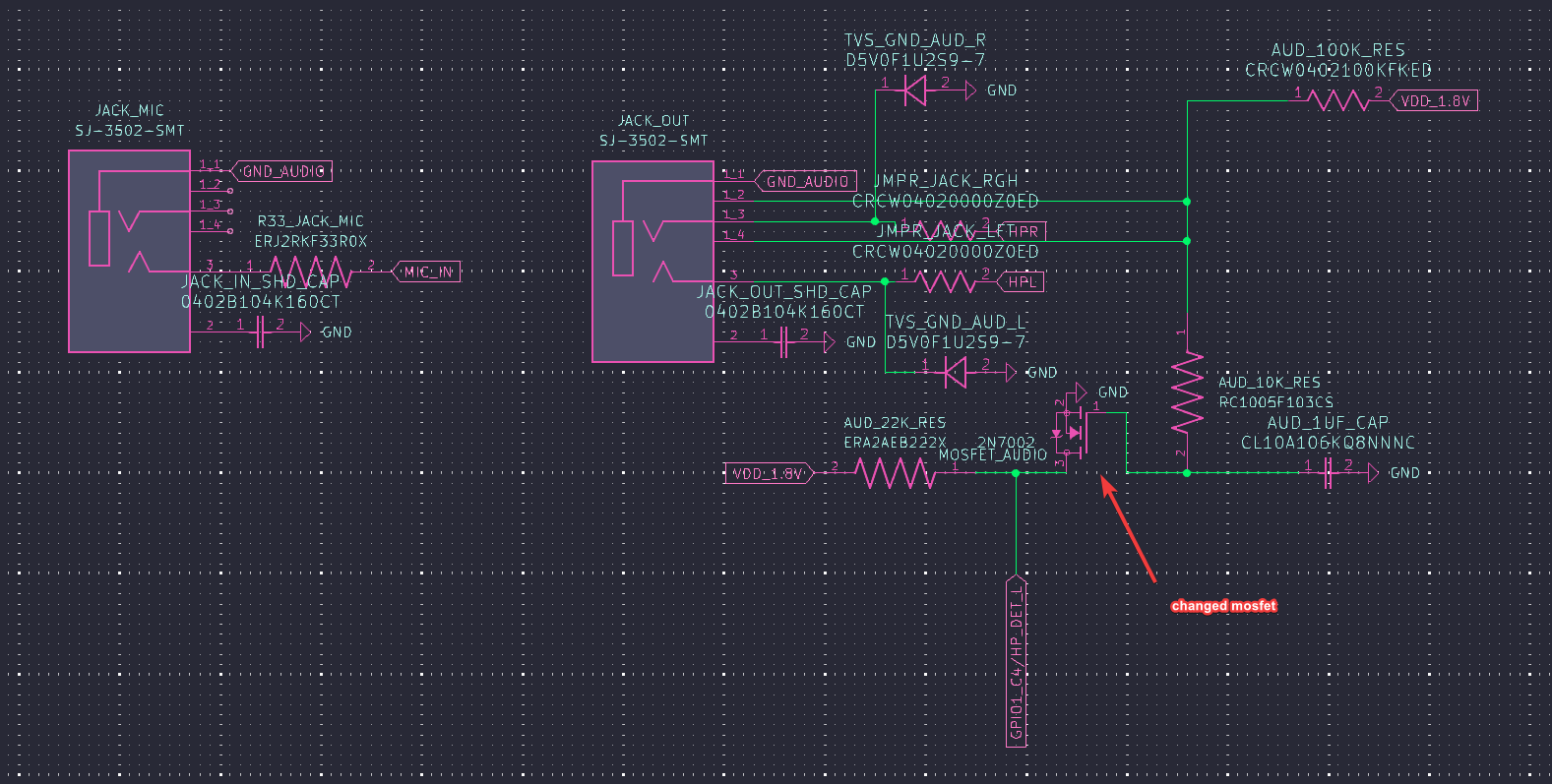Click the HPR global label
Image resolution: width=1552 pixels, height=784 pixels.
1024,231
